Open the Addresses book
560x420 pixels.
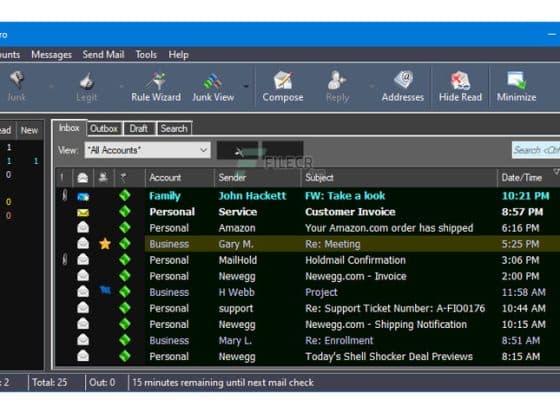tap(402, 86)
